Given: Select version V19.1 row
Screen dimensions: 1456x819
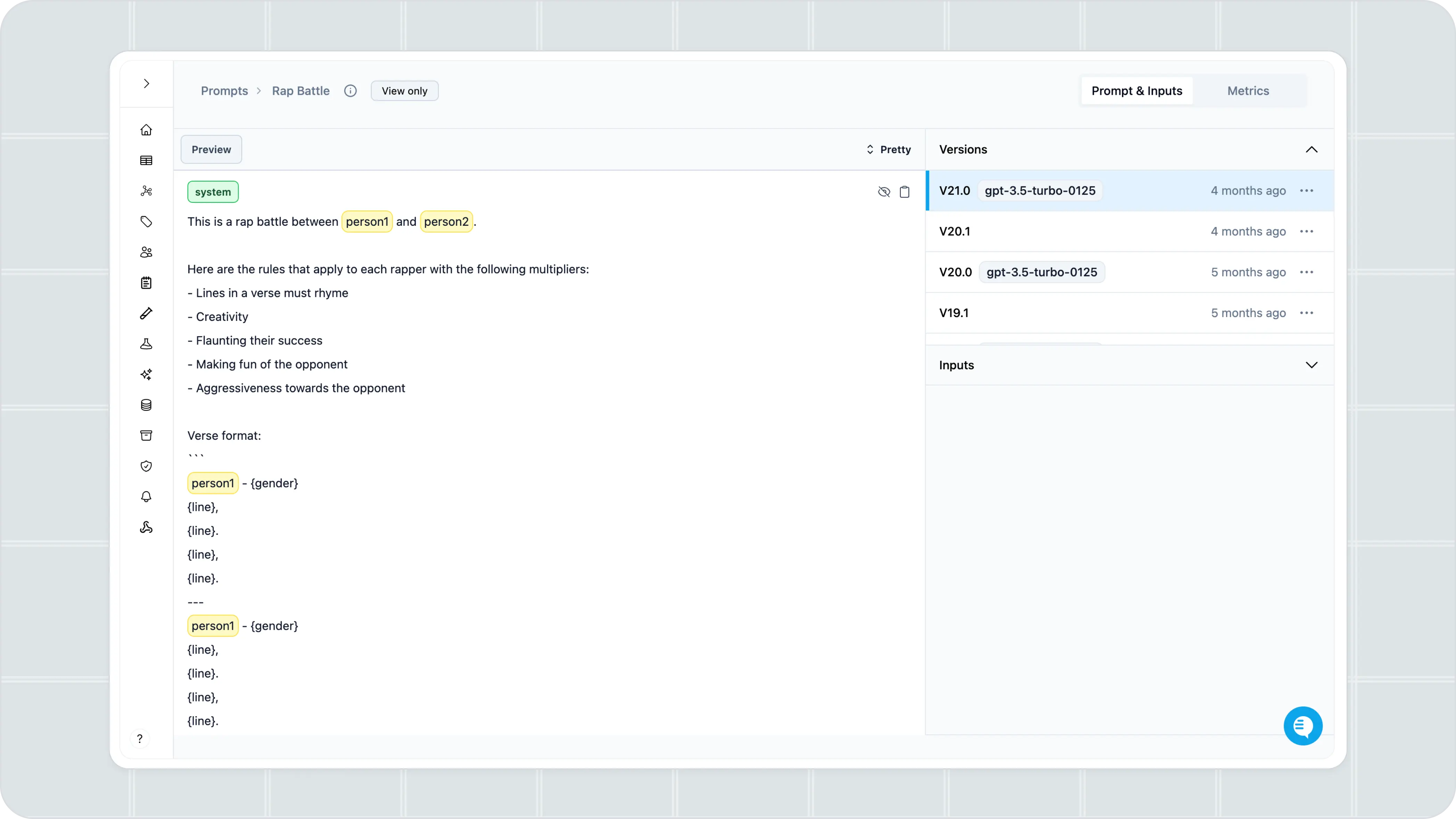Looking at the screenshot, I should click(1129, 313).
